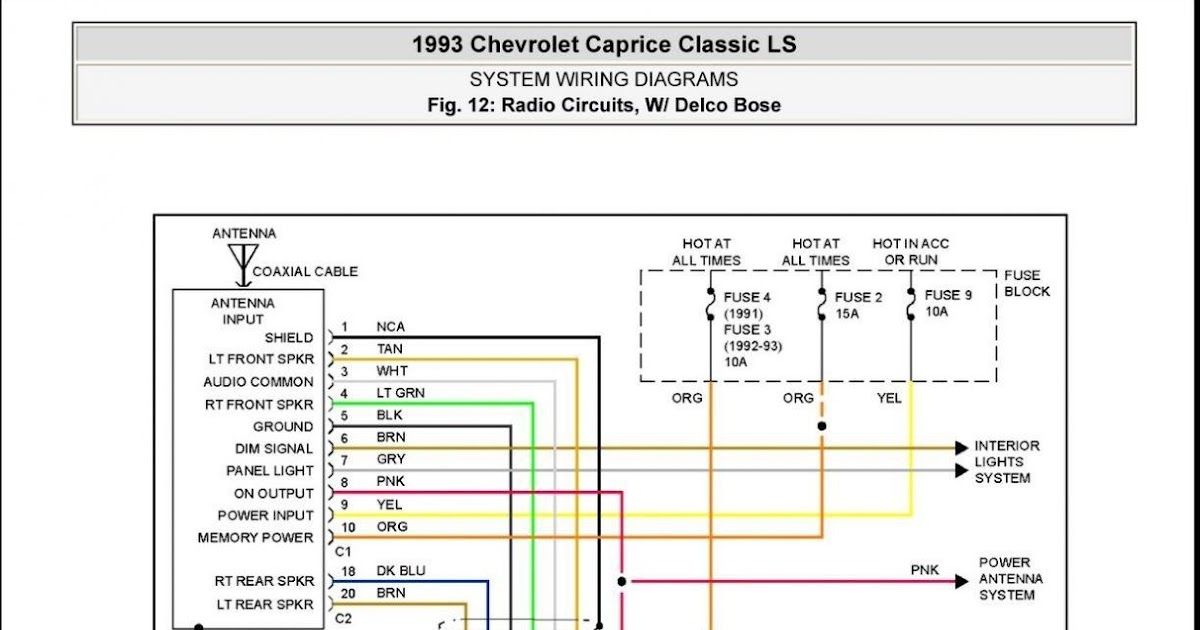This screenshot has width=1200, height=630.
Task: Click the 'ORG' wire label on pin 10
Action: point(392,527)
